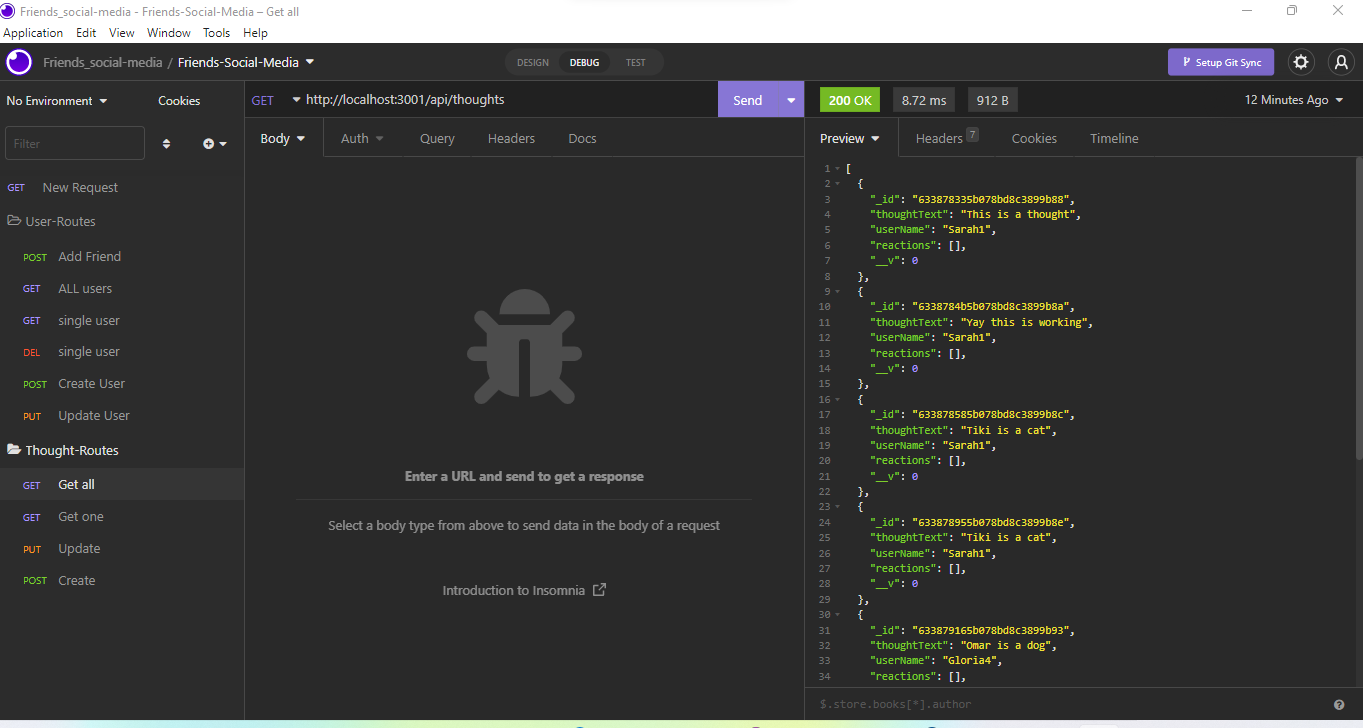Viewport: 1363px width, 728px height.
Task: Expand the Friends-Social-Media workspace dropdown
Action: click(x=309, y=60)
